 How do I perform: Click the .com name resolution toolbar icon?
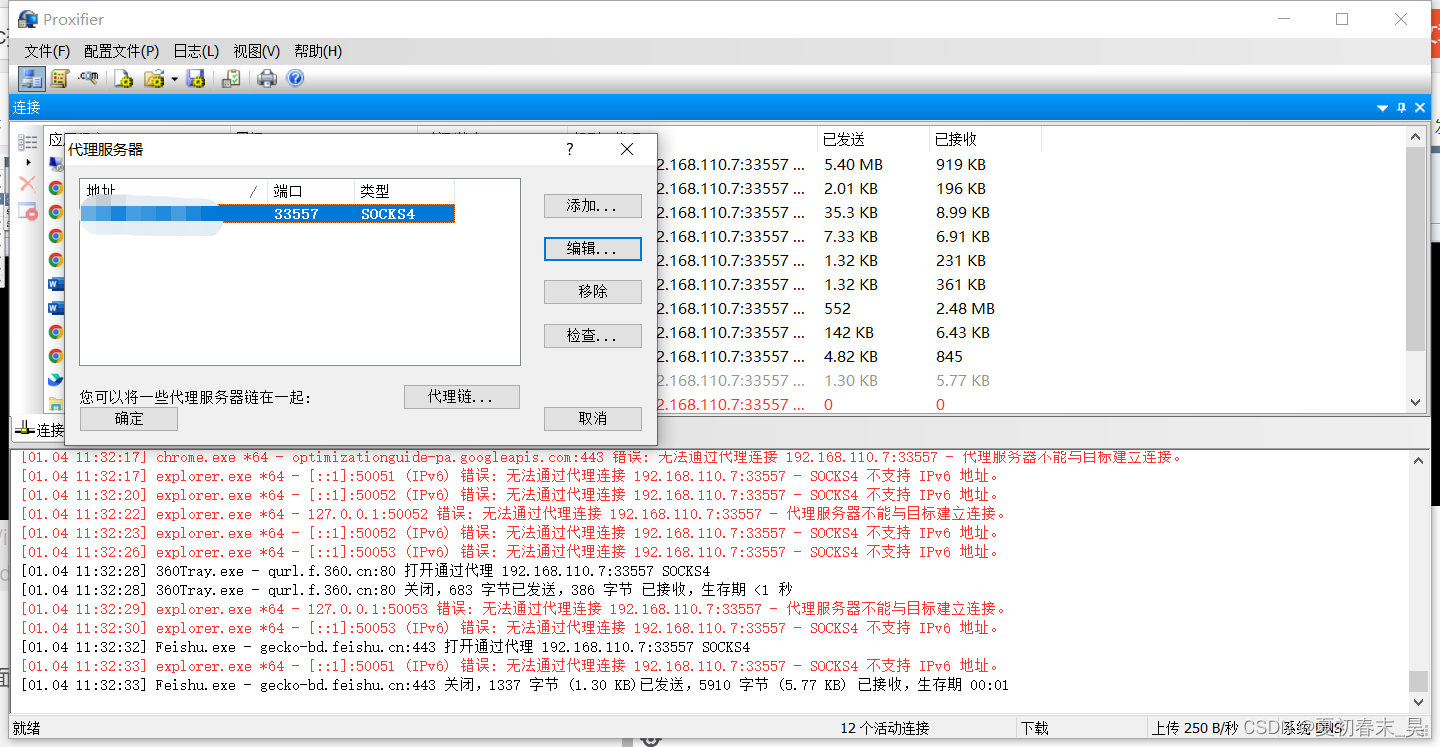click(89, 78)
